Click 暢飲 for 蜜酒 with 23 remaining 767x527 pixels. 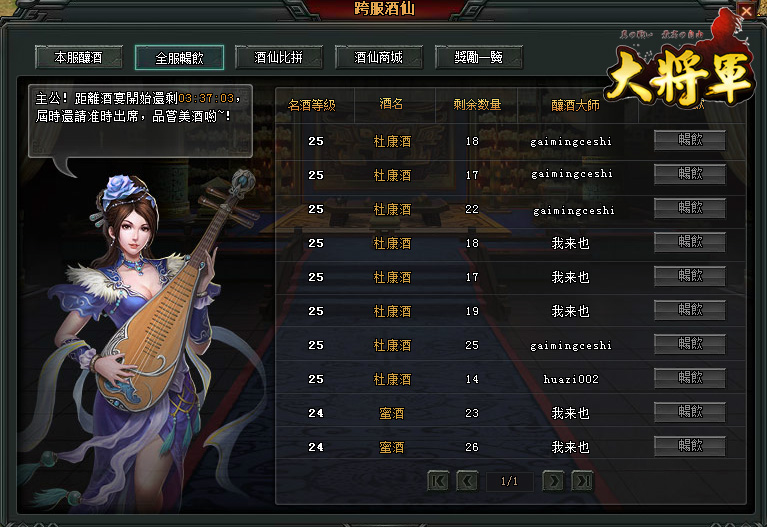pos(690,412)
